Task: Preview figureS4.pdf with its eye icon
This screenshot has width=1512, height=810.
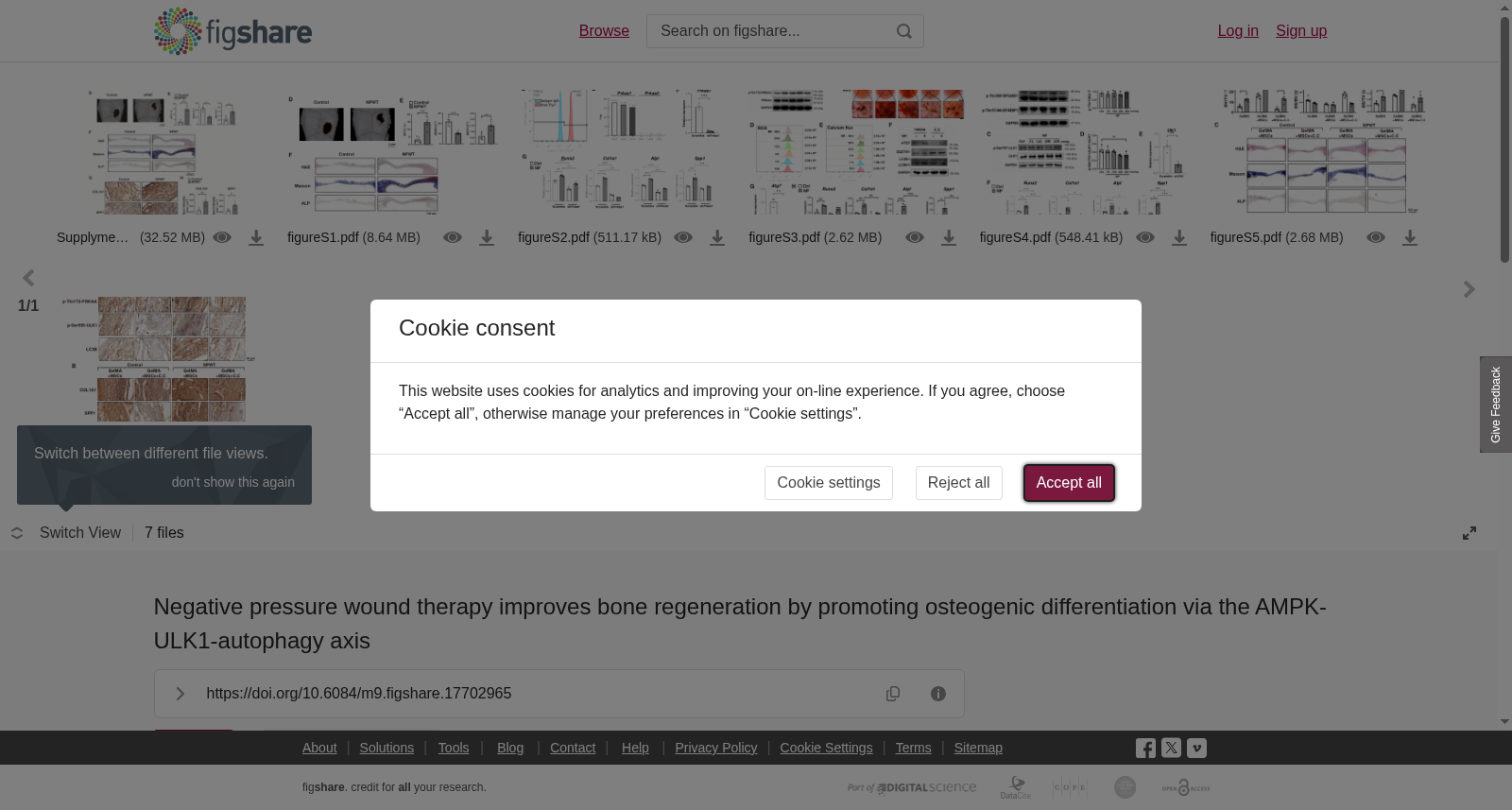Action: pyautogui.click(x=1145, y=237)
